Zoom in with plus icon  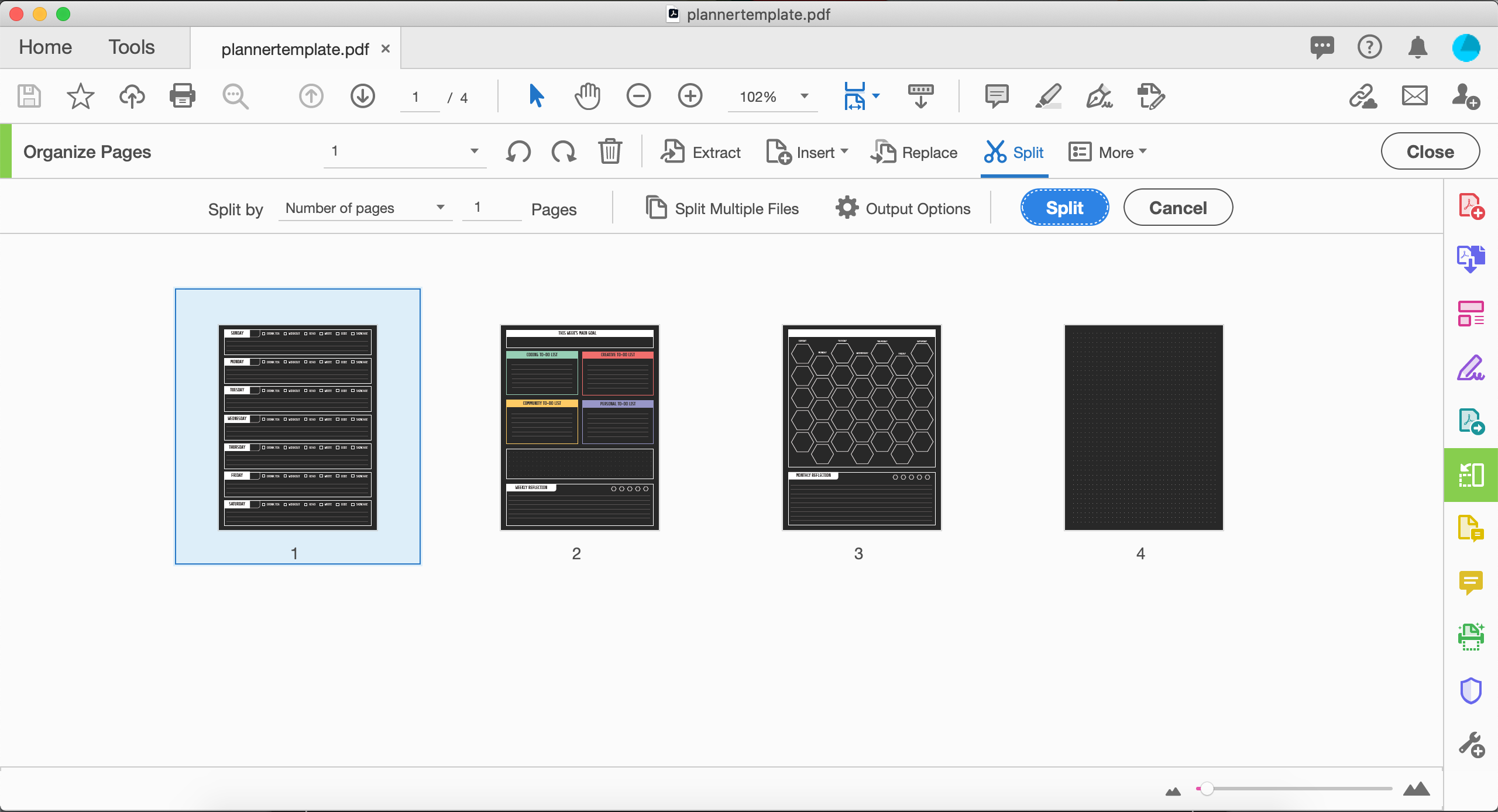pyautogui.click(x=690, y=96)
